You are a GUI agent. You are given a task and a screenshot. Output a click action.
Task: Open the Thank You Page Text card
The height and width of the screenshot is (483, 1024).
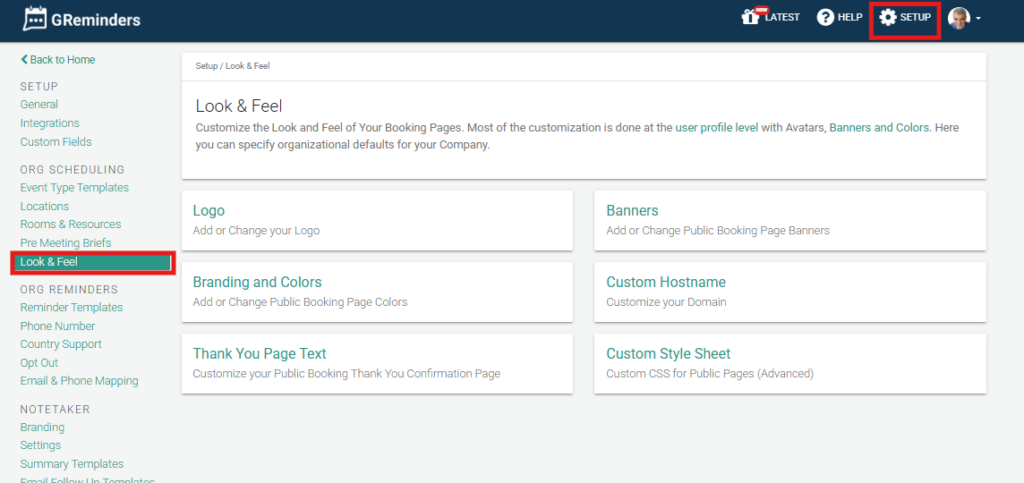[x=376, y=363]
